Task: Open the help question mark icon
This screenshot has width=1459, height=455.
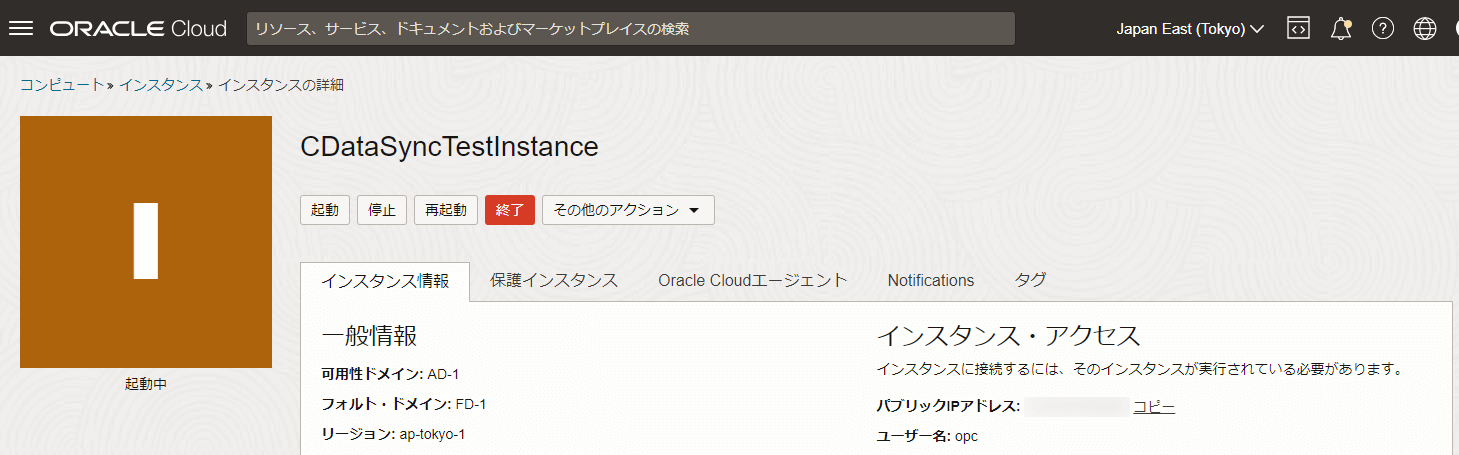Action: (x=1383, y=29)
